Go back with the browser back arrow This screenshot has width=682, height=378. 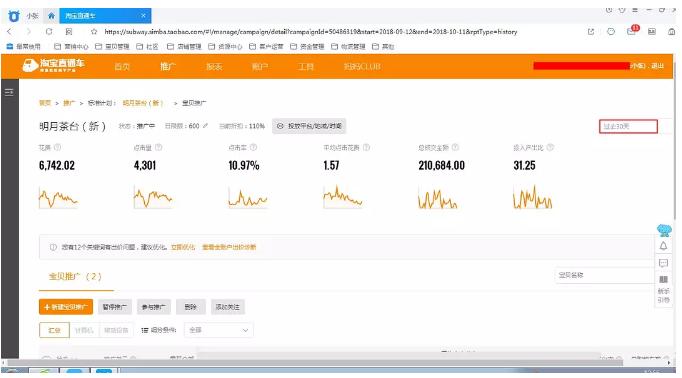(x=10, y=32)
